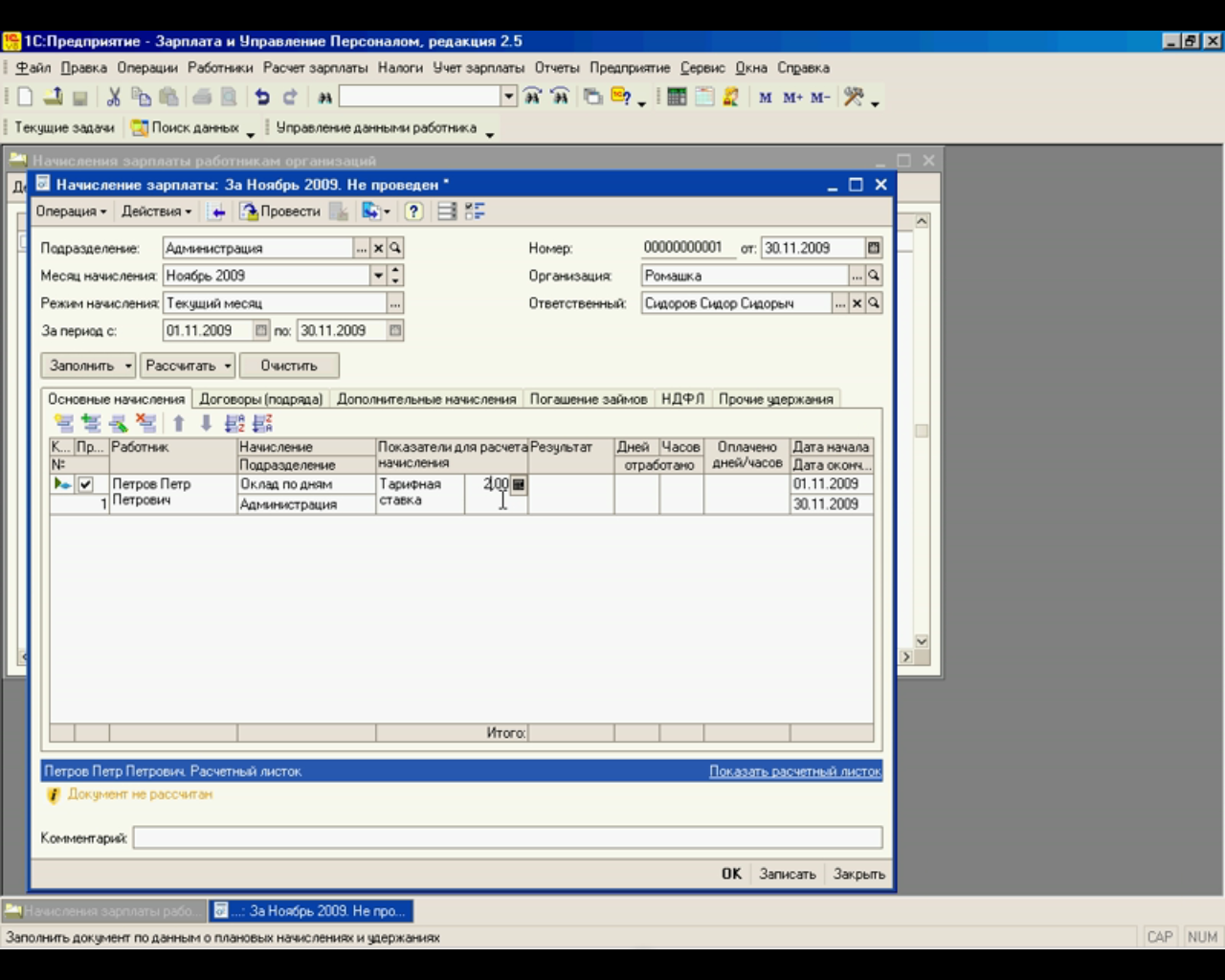Sort rows descending Z-A
Screen dimensions: 1225x980
click(262, 423)
